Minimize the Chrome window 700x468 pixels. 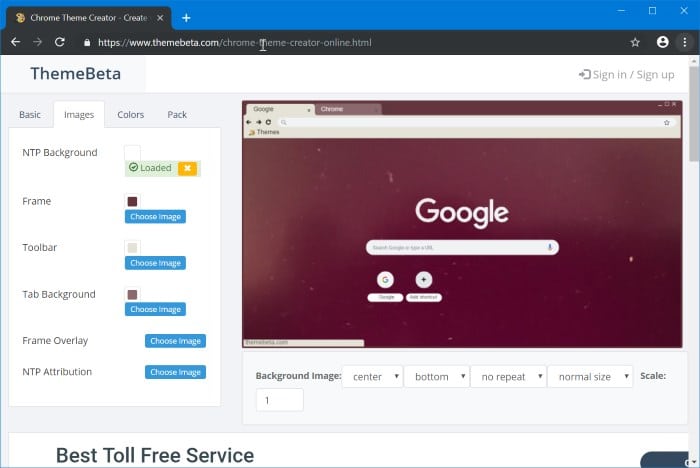pos(621,11)
